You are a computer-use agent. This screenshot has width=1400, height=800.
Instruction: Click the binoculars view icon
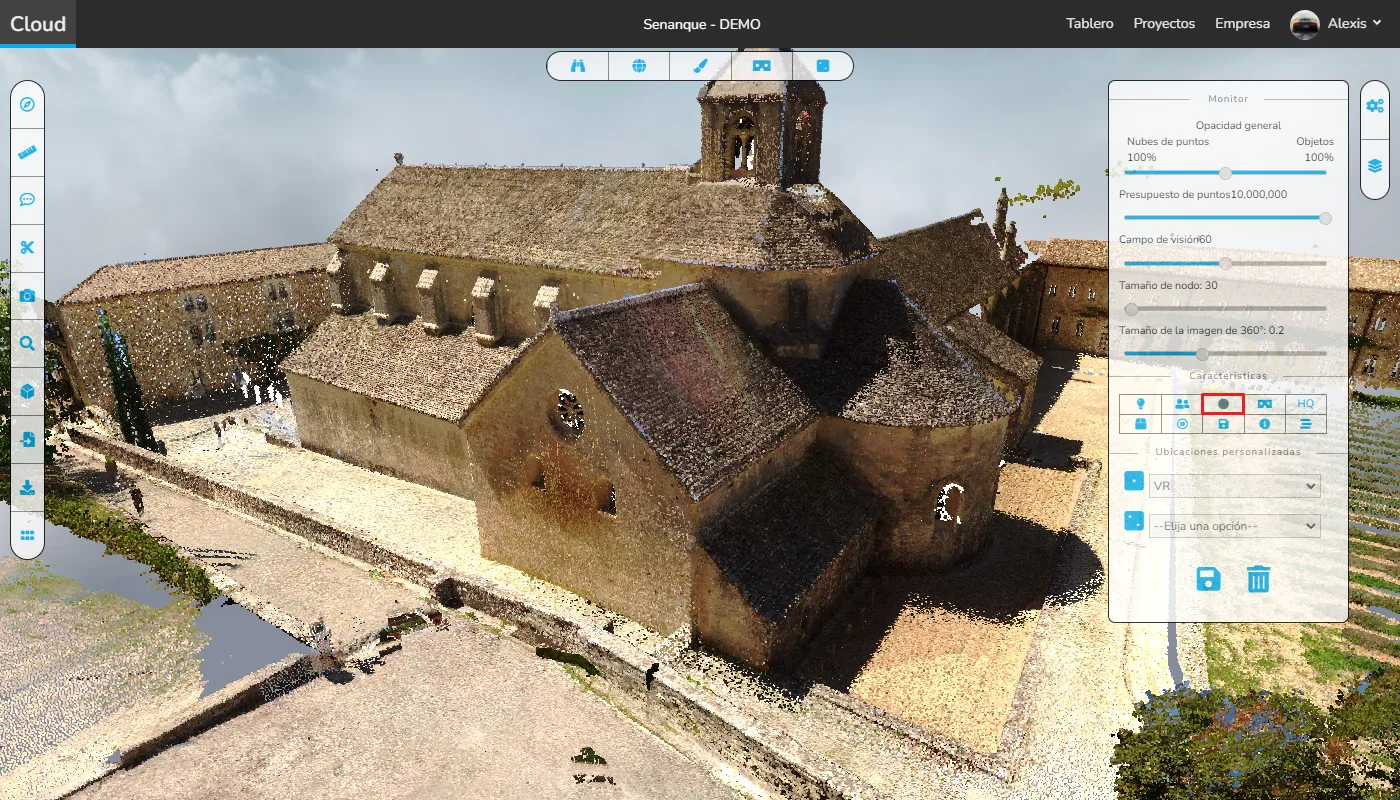(x=578, y=66)
